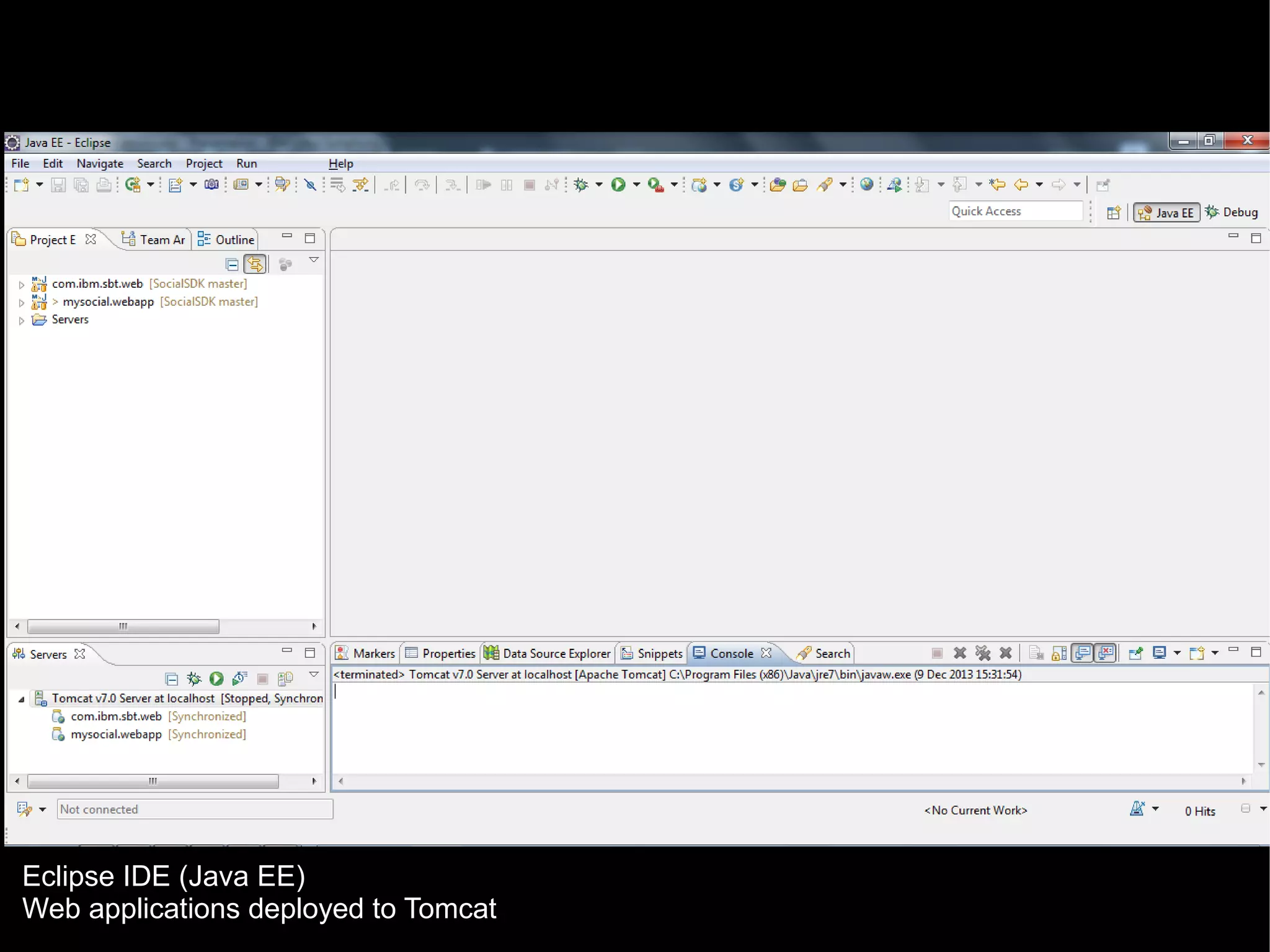Open the Servers view menu
The image size is (1270, 952).
[x=314, y=675]
